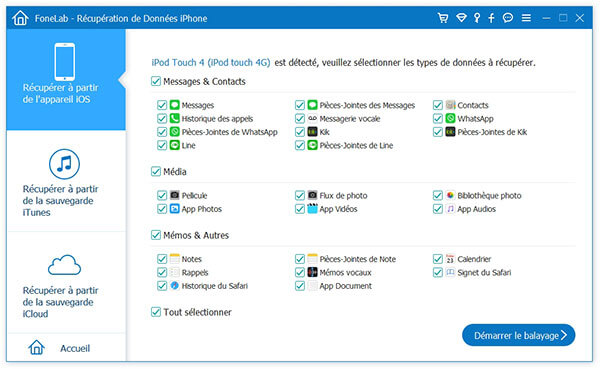Viewport: 600px width, 369px height.
Task: Click the Messagerie vocale label
Action: 350,119
